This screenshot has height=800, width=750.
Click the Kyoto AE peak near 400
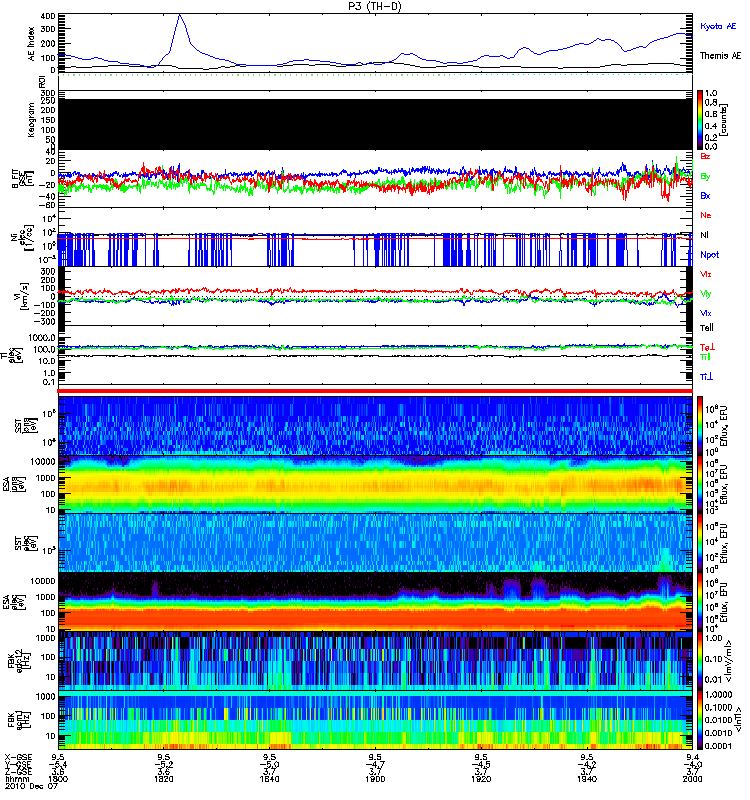(179, 16)
